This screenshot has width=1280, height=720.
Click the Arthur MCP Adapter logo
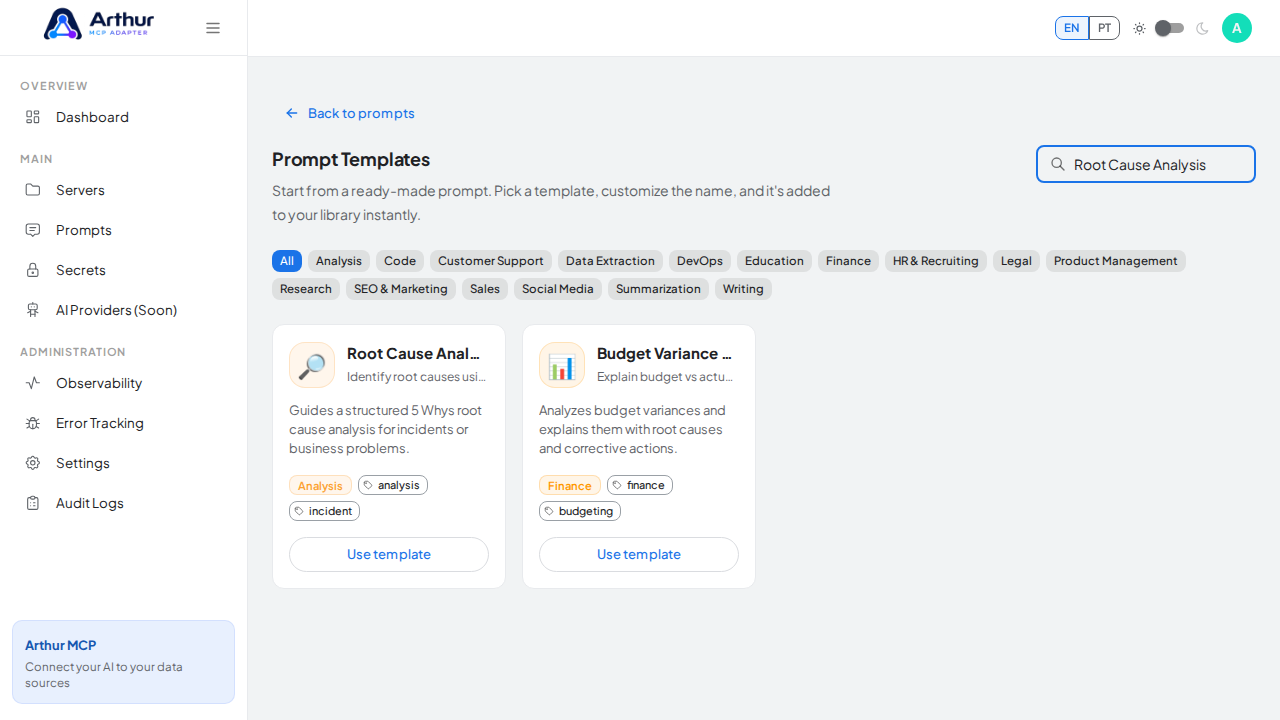click(x=99, y=24)
